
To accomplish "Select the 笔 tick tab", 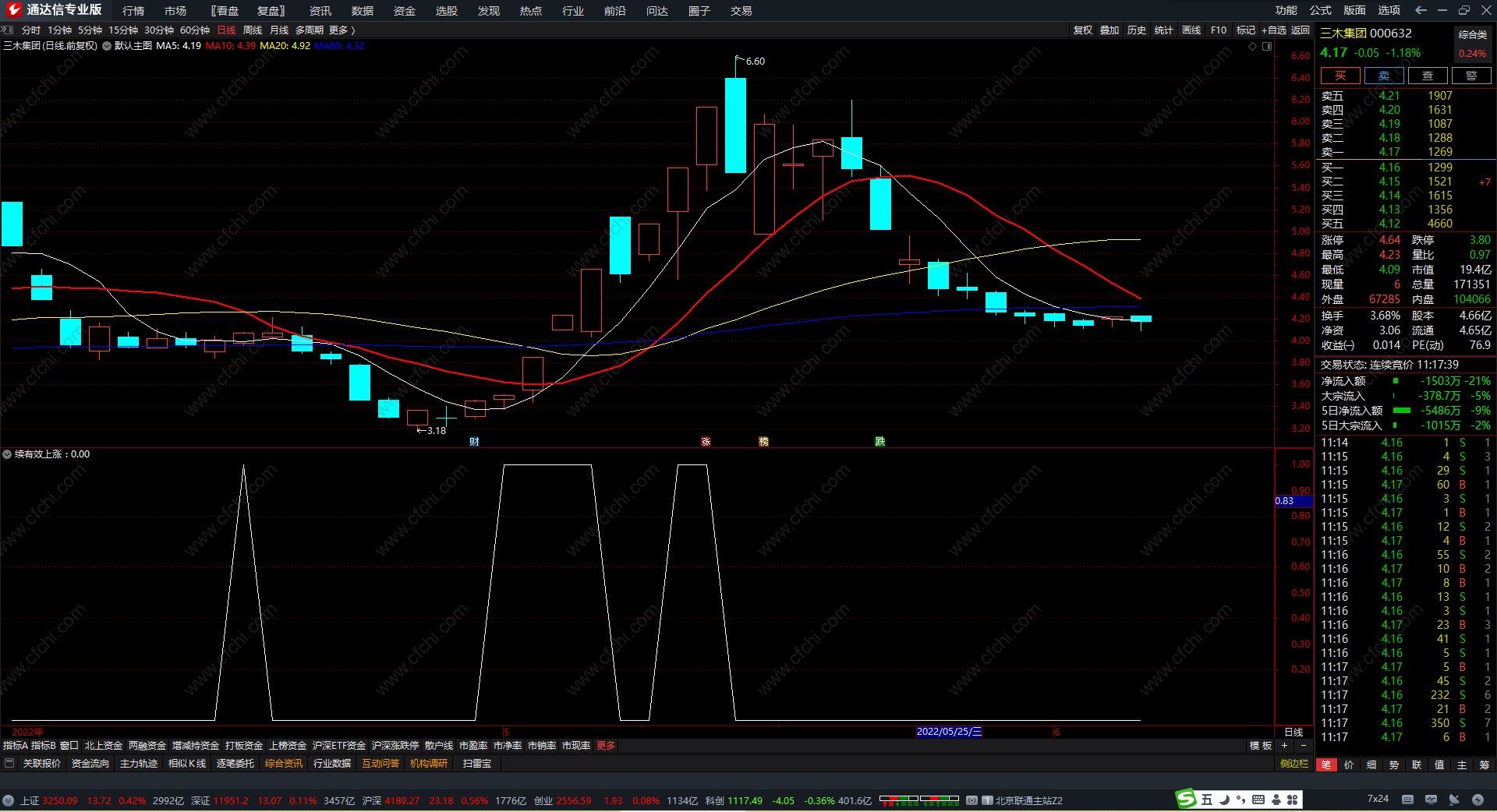I will coord(1326,765).
